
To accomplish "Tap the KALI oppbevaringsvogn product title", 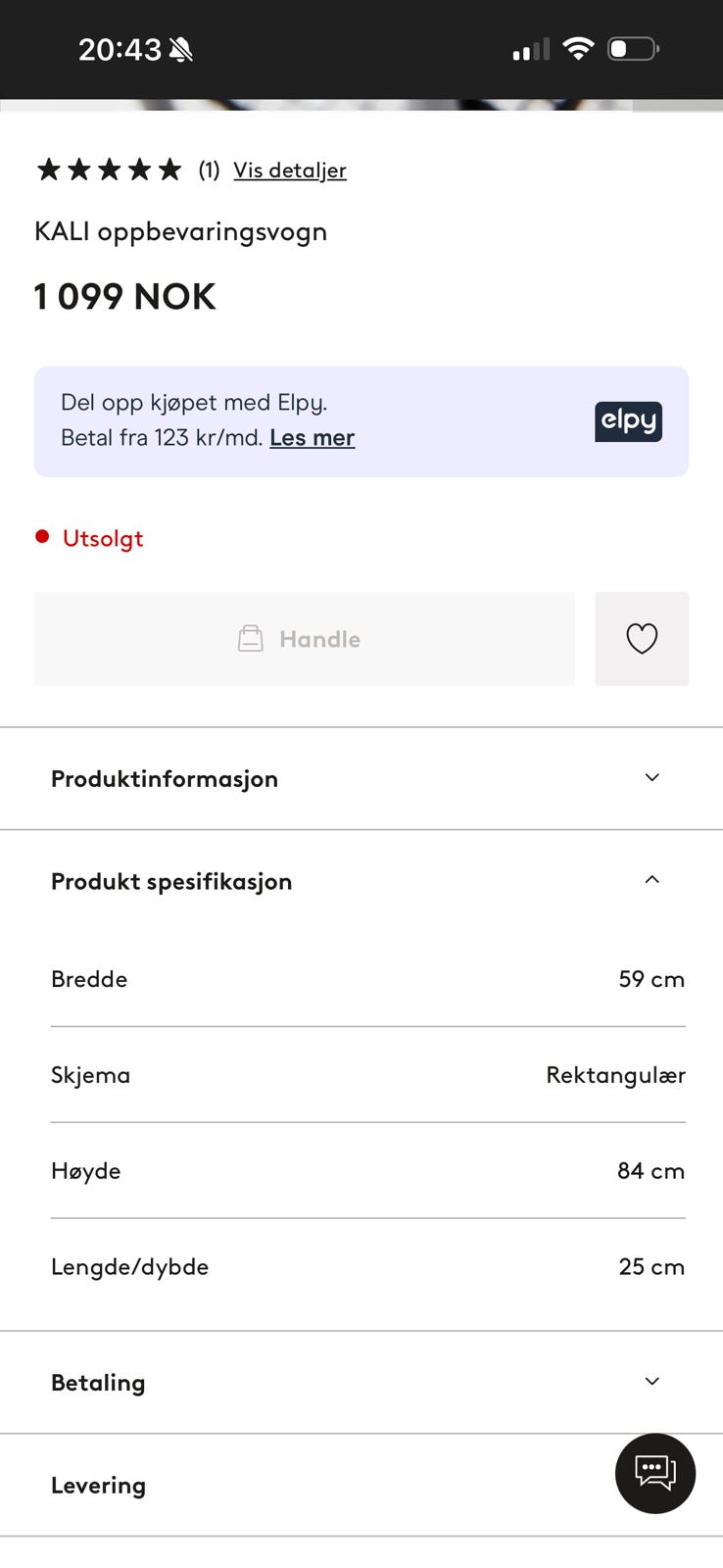I will click(180, 232).
